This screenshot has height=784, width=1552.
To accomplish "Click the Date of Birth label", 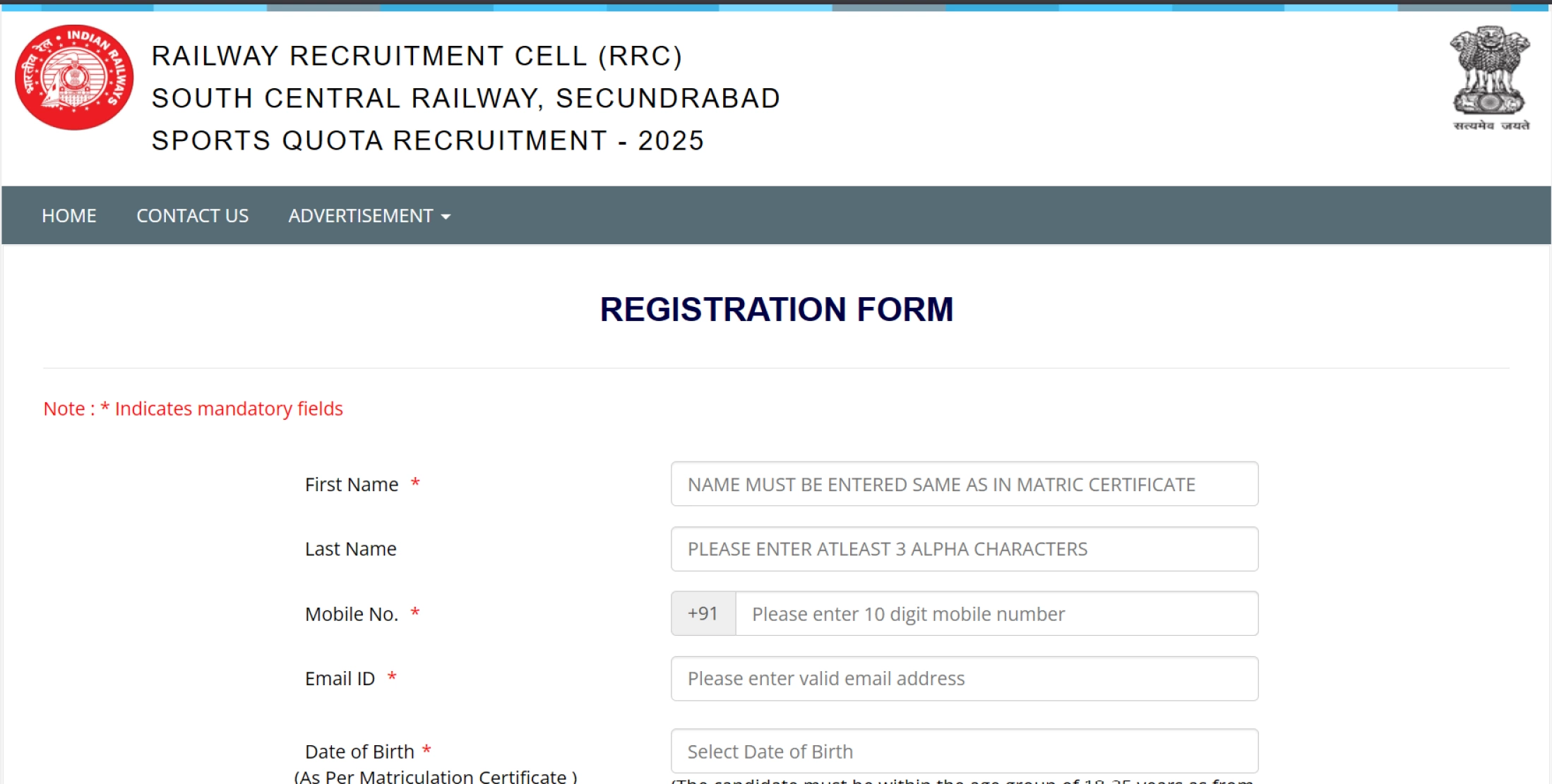I will (x=361, y=751).
